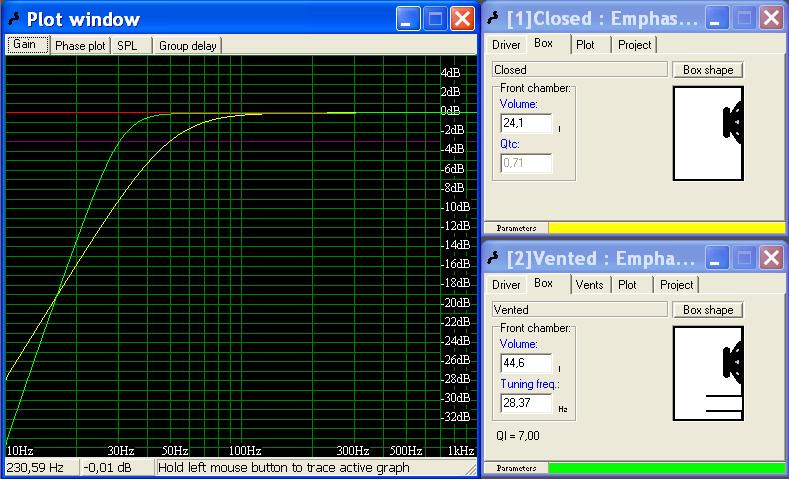
Task: Open the Group delay tab
Action: [x=187, y=46]
